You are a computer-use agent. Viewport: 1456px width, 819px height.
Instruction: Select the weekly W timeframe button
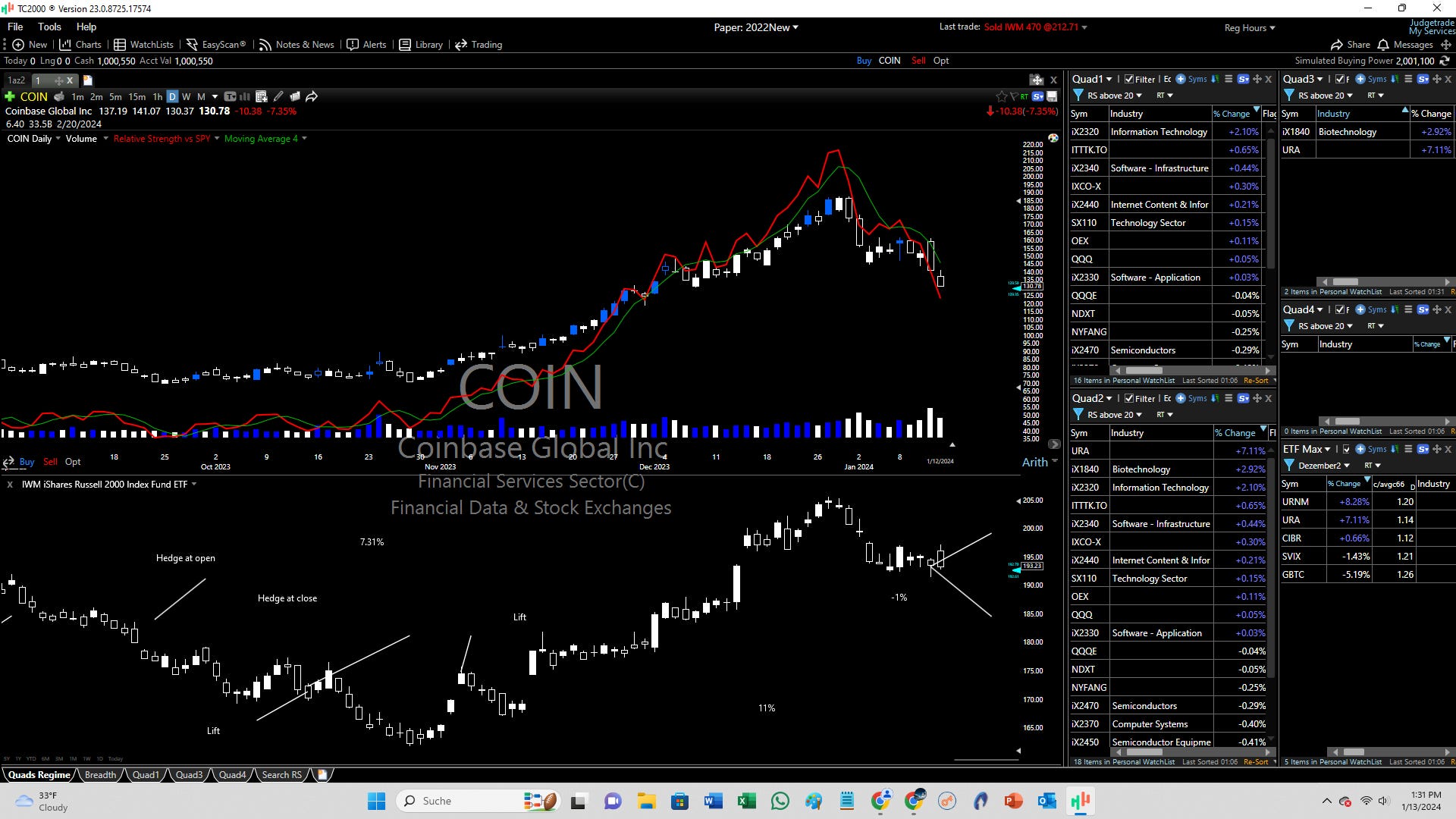click(x=186, y=96)
